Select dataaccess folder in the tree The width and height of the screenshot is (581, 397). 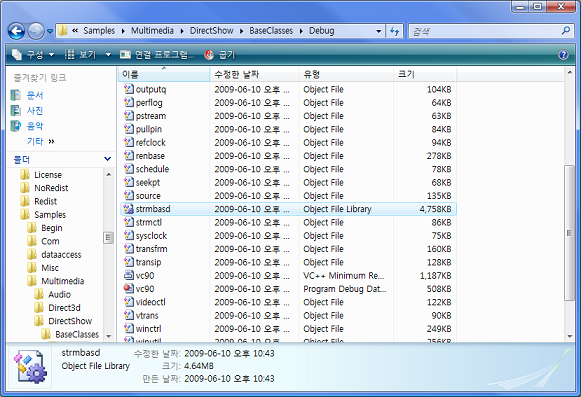tap(54, 255)
